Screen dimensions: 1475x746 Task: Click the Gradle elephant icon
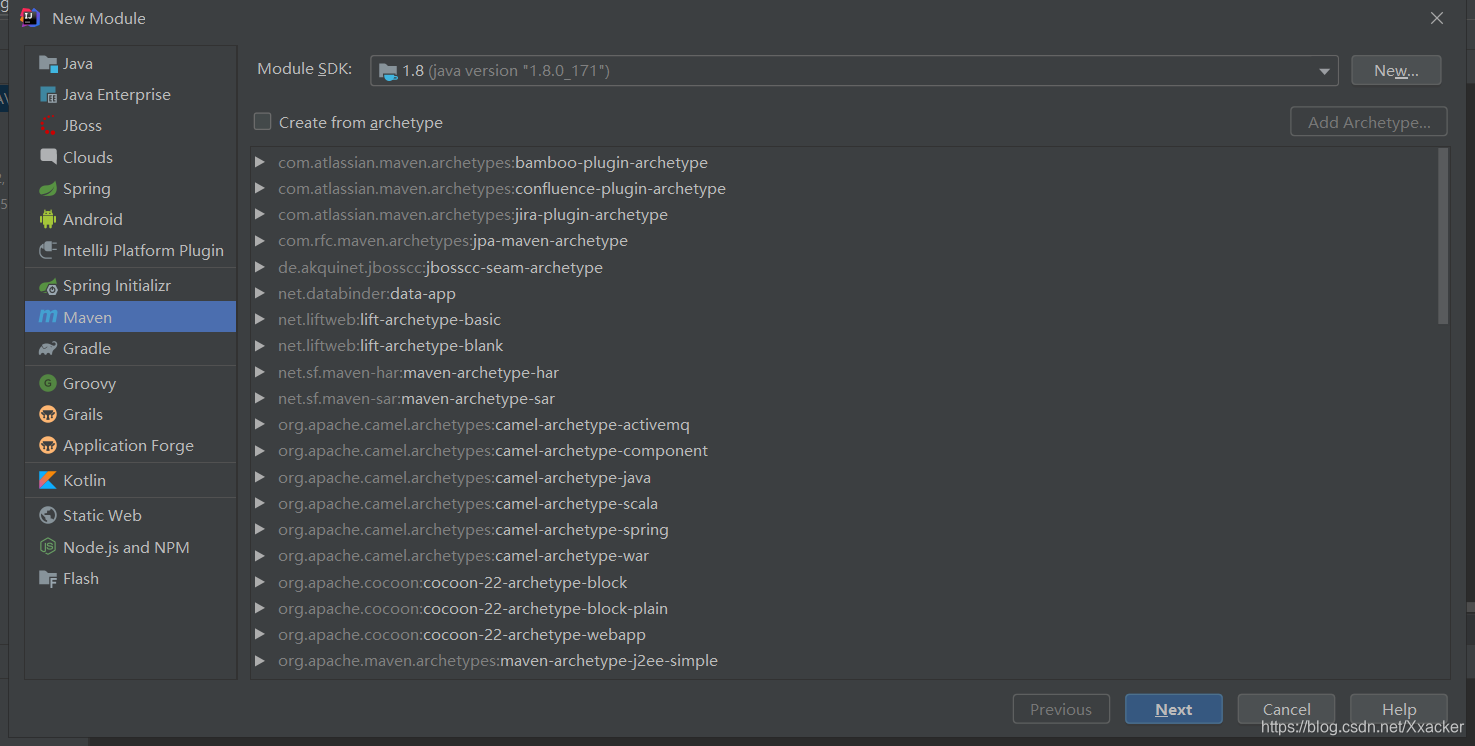tap(48, 348)
